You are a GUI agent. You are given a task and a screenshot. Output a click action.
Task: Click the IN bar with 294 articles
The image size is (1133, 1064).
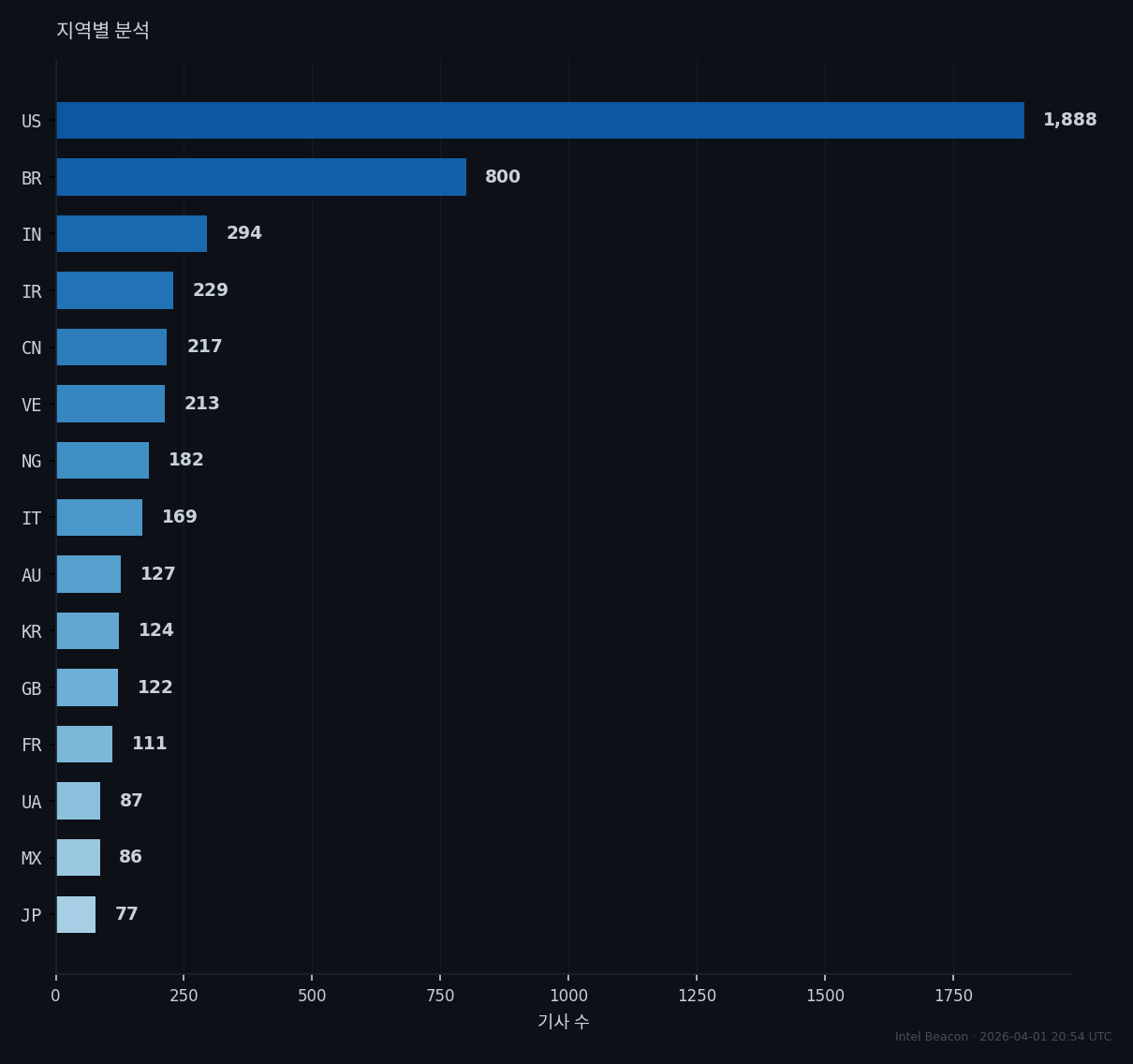click(x=131, y=234)
